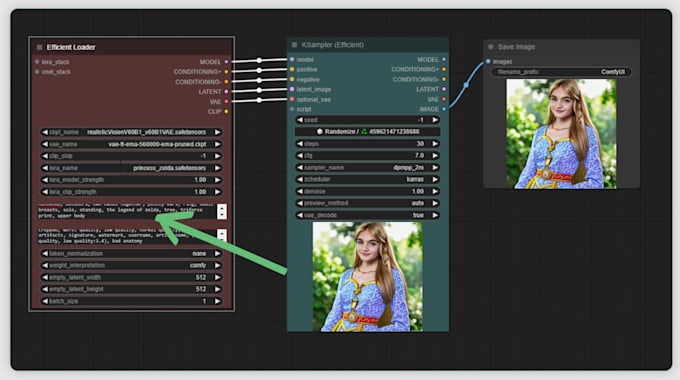
Task: Collapse the Save Image node via its title dot
Action: click(x=490, y=47)
